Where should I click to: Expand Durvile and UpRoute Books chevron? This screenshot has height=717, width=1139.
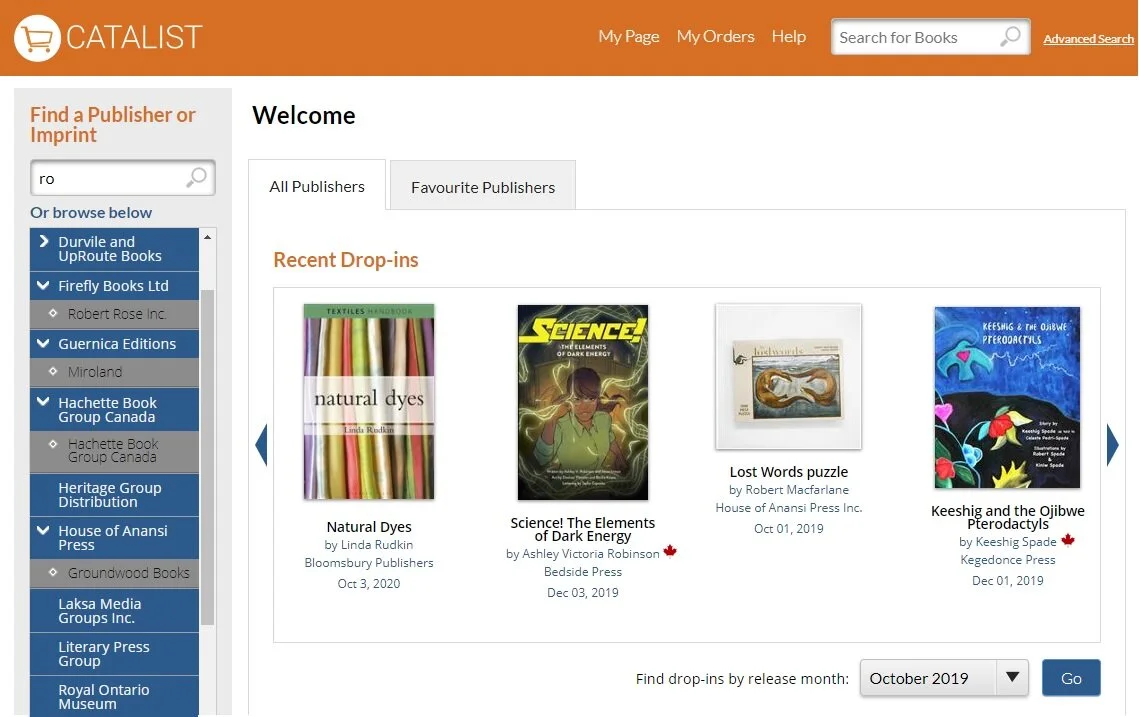44,241
